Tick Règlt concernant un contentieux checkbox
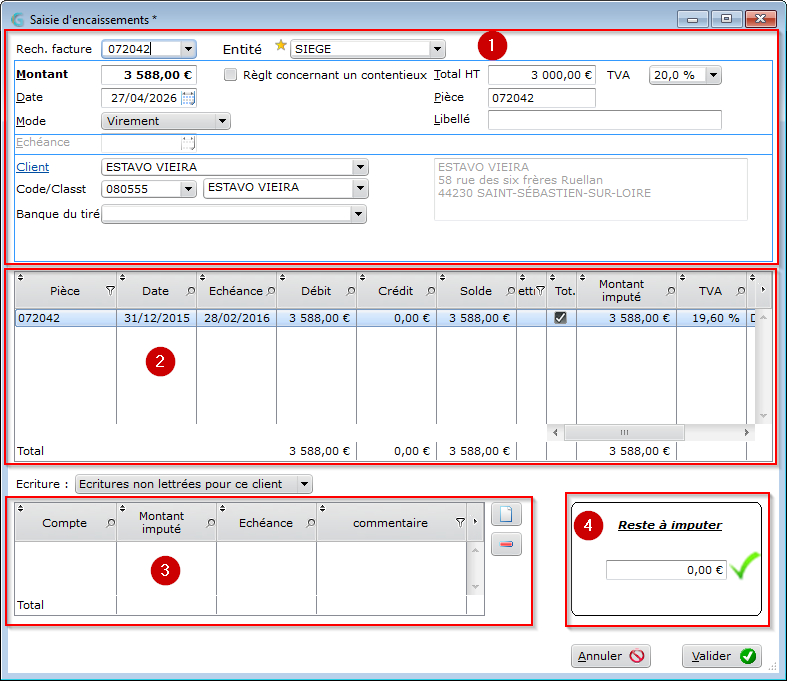This screenshot has height=681, width=787. pyautogui.click(x=230, y=75)
